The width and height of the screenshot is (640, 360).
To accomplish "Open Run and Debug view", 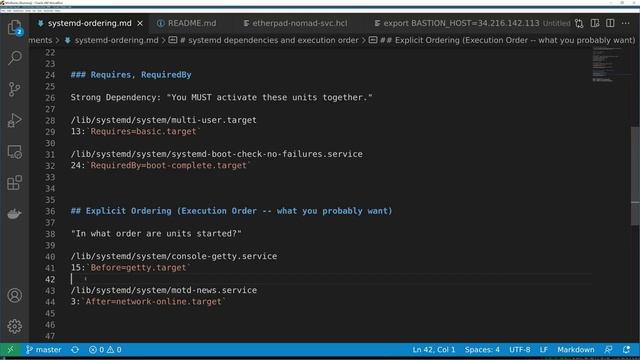I will [15, 120].
